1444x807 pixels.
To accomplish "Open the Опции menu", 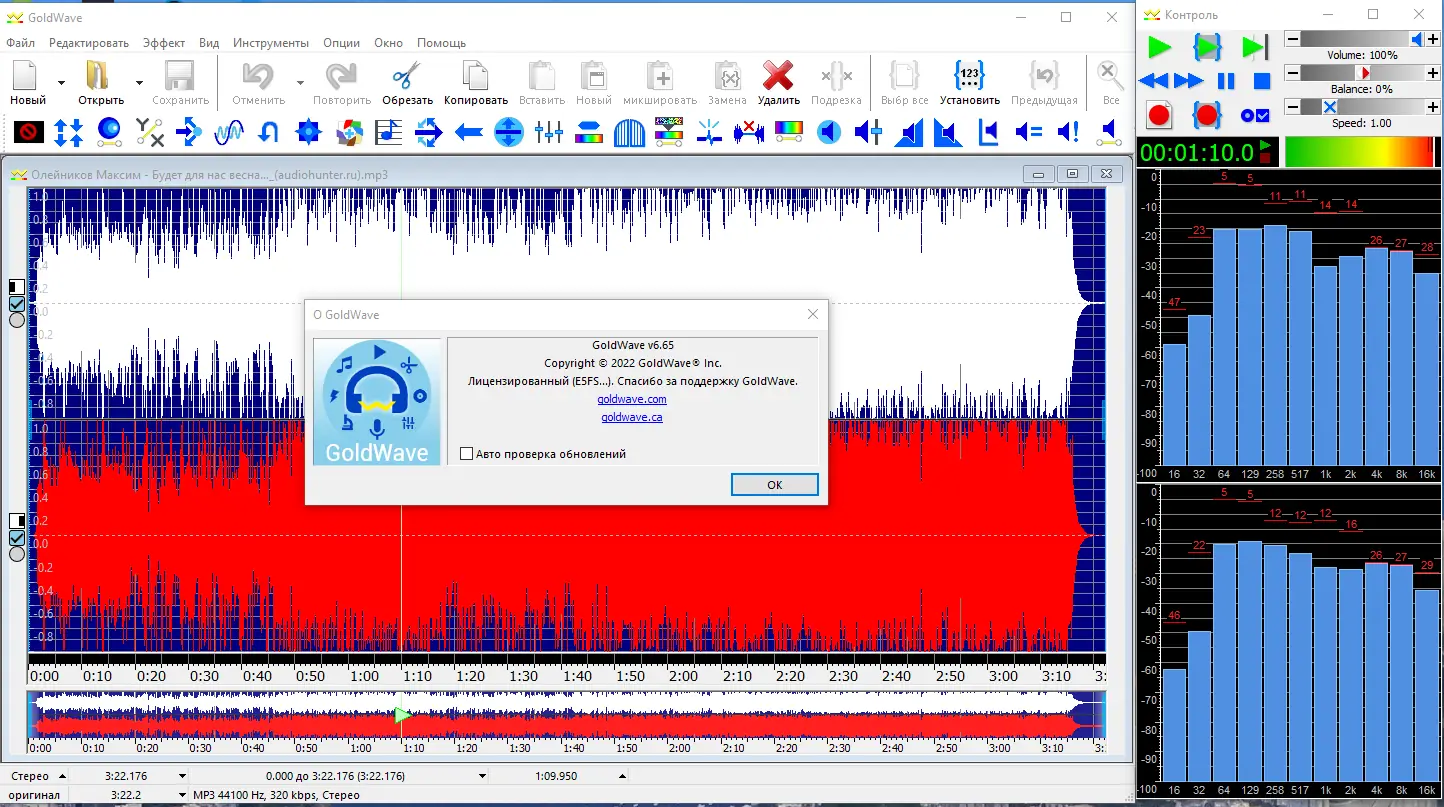I will tap(342, 43).
